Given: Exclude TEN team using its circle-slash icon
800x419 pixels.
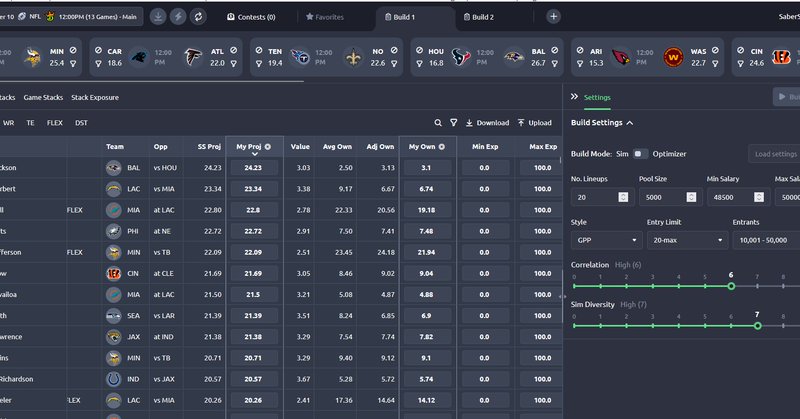Looking at the screenshot, I should click(x=259, y=51).
